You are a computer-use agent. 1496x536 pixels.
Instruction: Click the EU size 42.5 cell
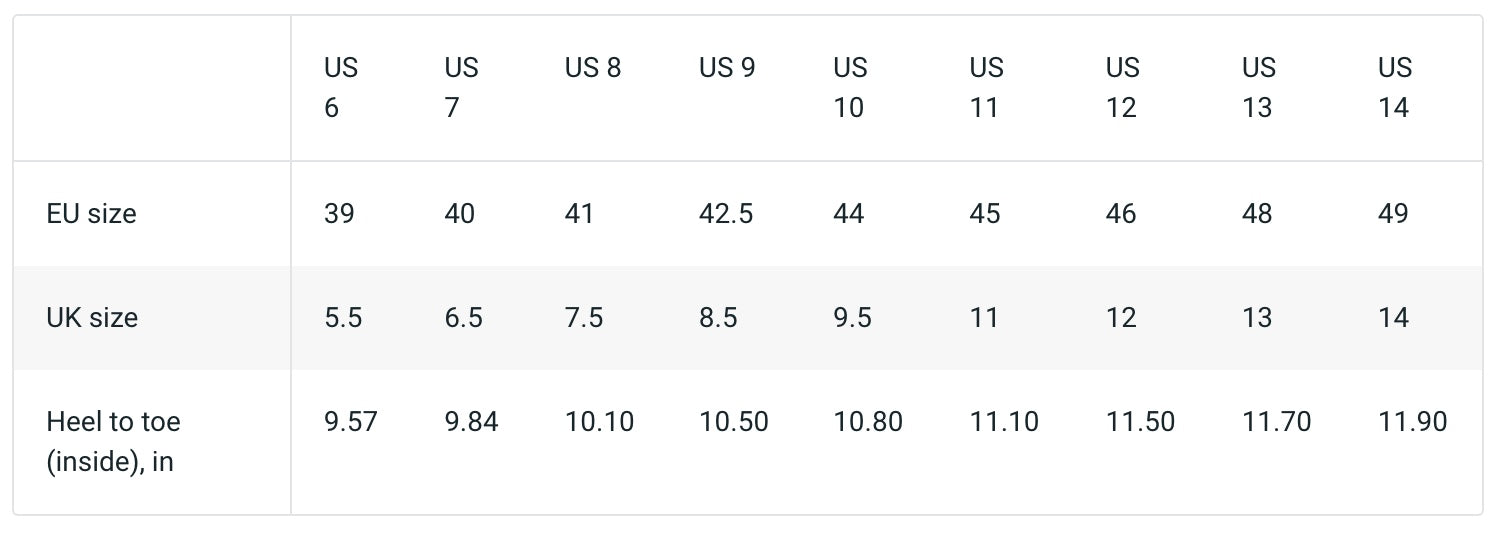726,214
